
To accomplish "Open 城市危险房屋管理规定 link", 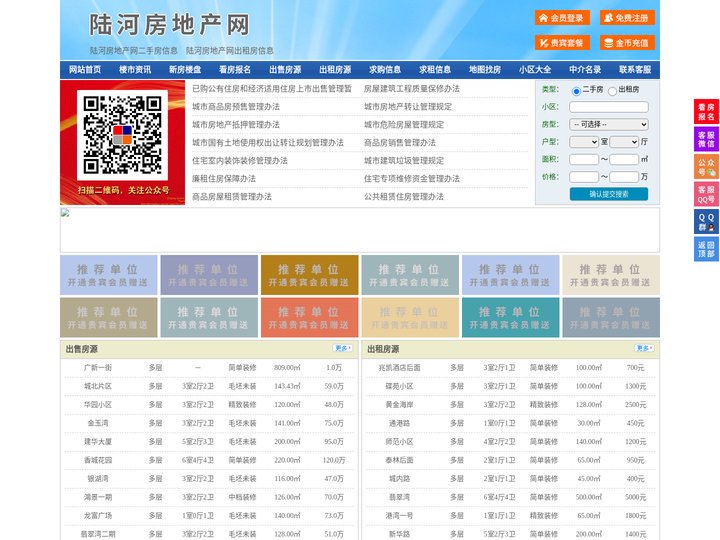I will point(404,124).
